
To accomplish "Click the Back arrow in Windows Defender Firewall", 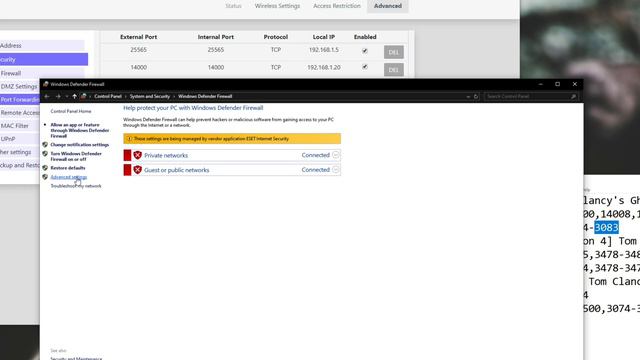I will 47,96.
